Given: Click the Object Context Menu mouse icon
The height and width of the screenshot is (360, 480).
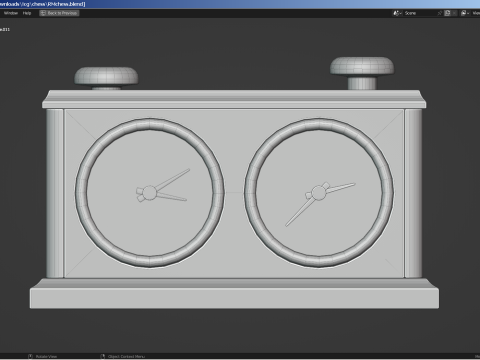Looking at the screenshot, I should coord(103,356).
